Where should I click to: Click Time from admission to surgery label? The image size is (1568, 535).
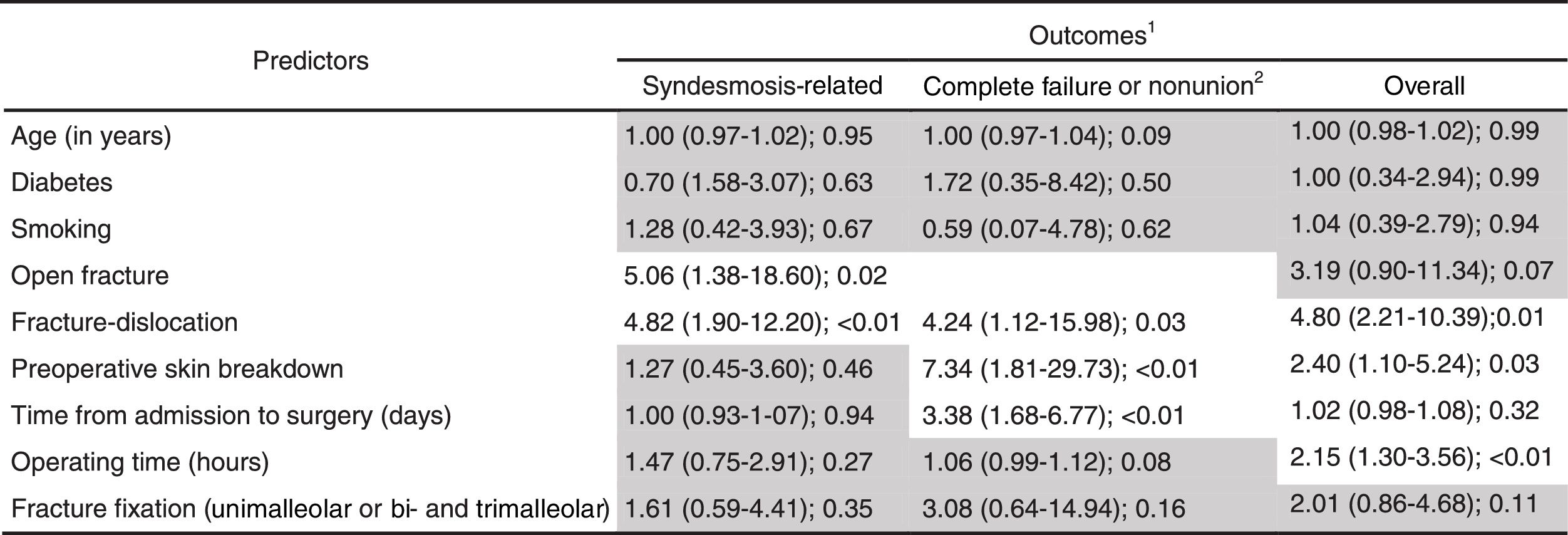coord(231,415)
